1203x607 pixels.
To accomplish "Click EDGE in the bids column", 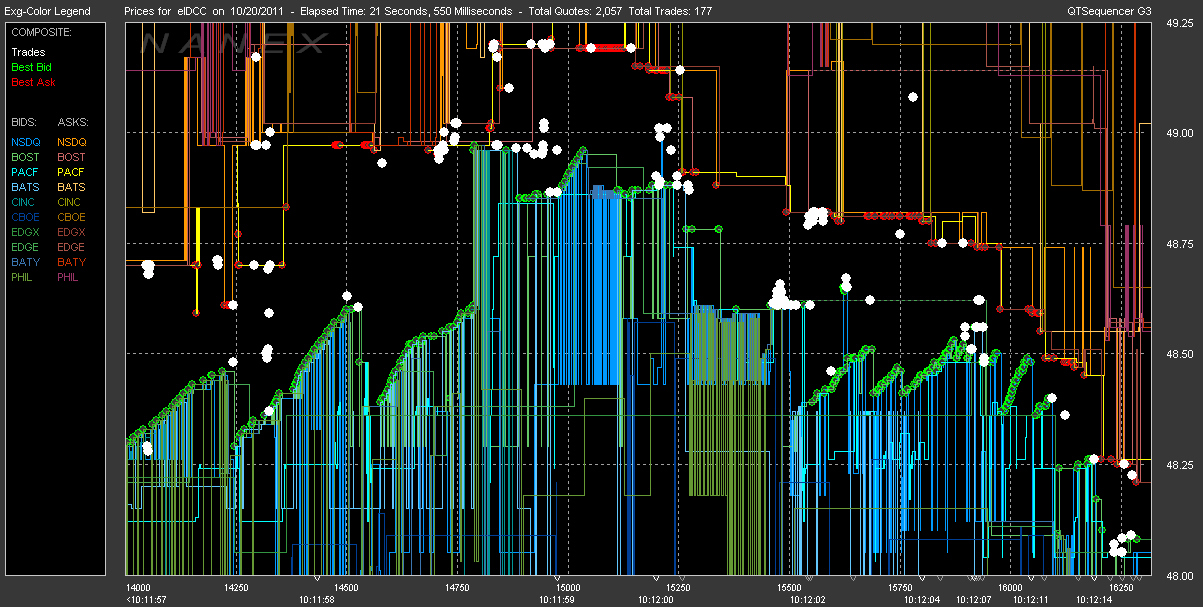I will click(x=26, y=247).
